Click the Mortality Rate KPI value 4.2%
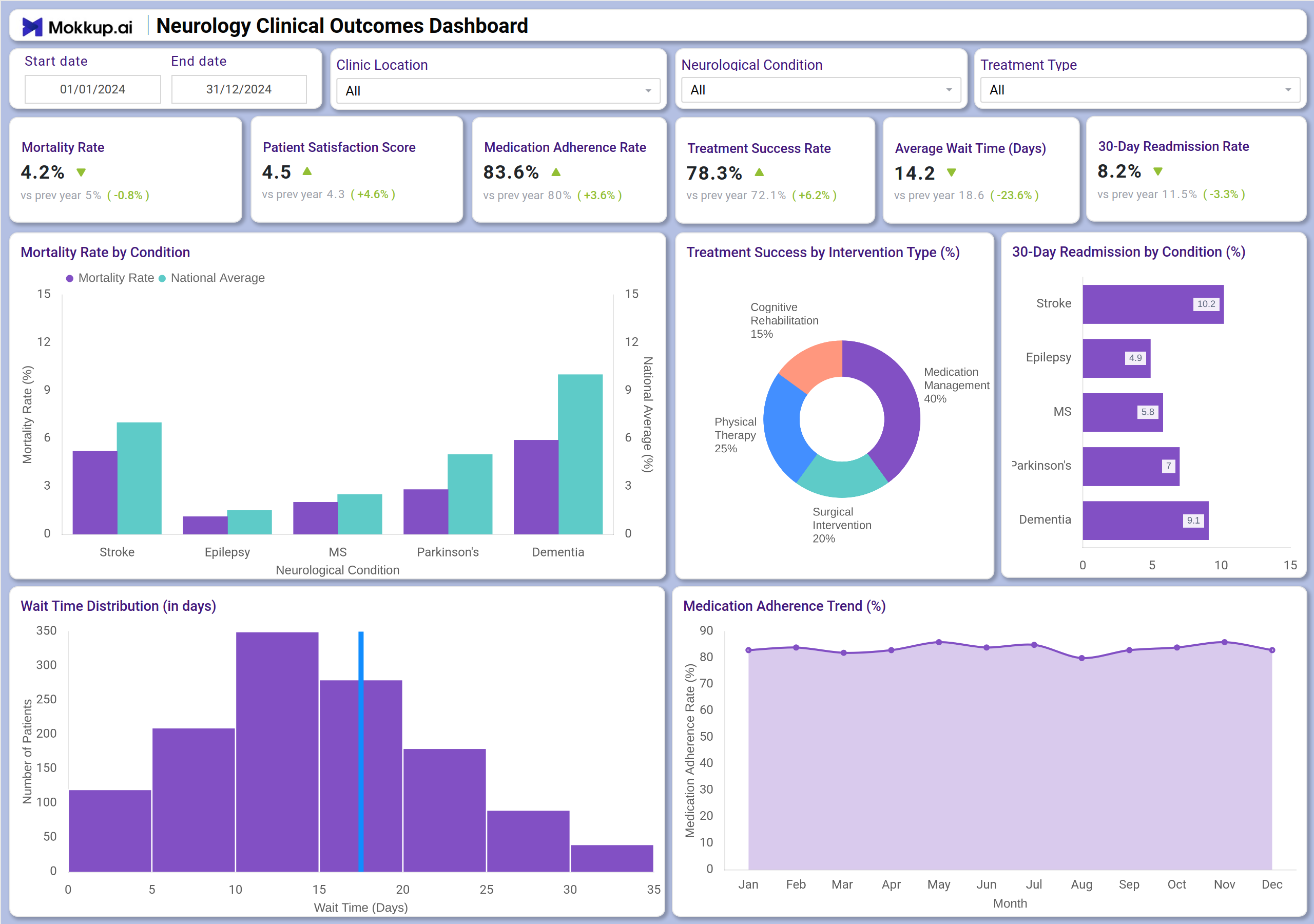 [43, 172]
